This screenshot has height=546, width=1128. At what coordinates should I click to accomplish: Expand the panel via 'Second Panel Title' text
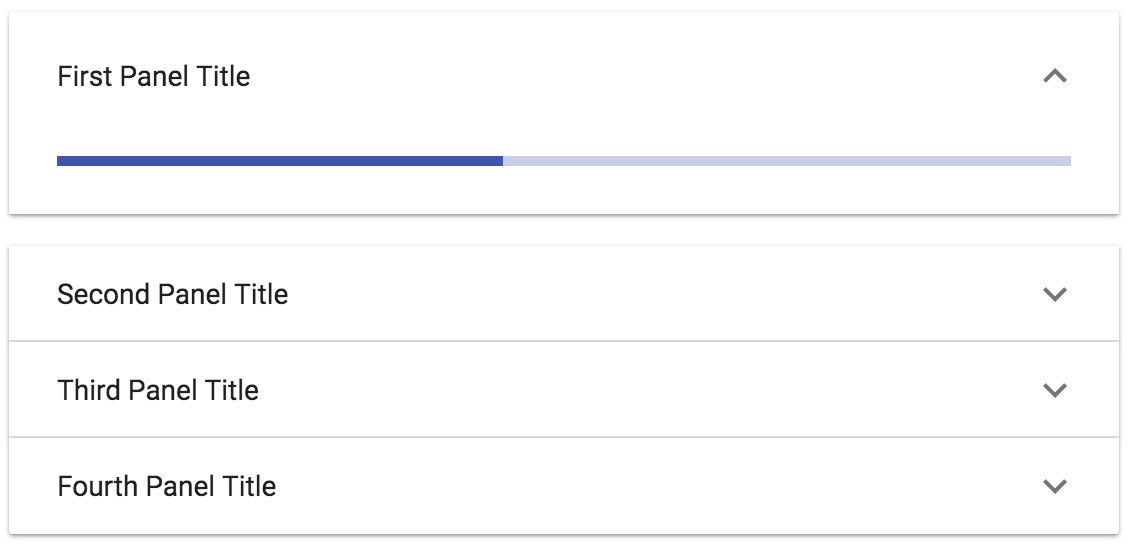(173, 294)
